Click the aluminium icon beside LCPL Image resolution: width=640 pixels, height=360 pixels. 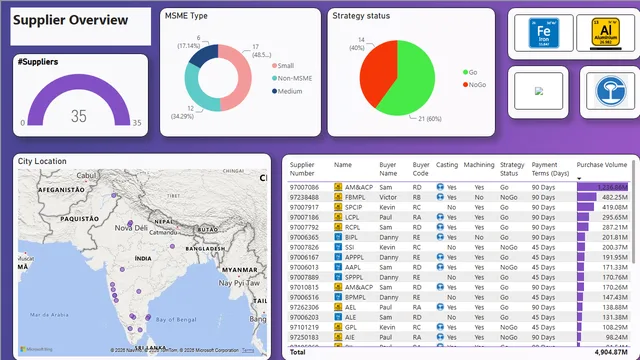coord(338,217)
